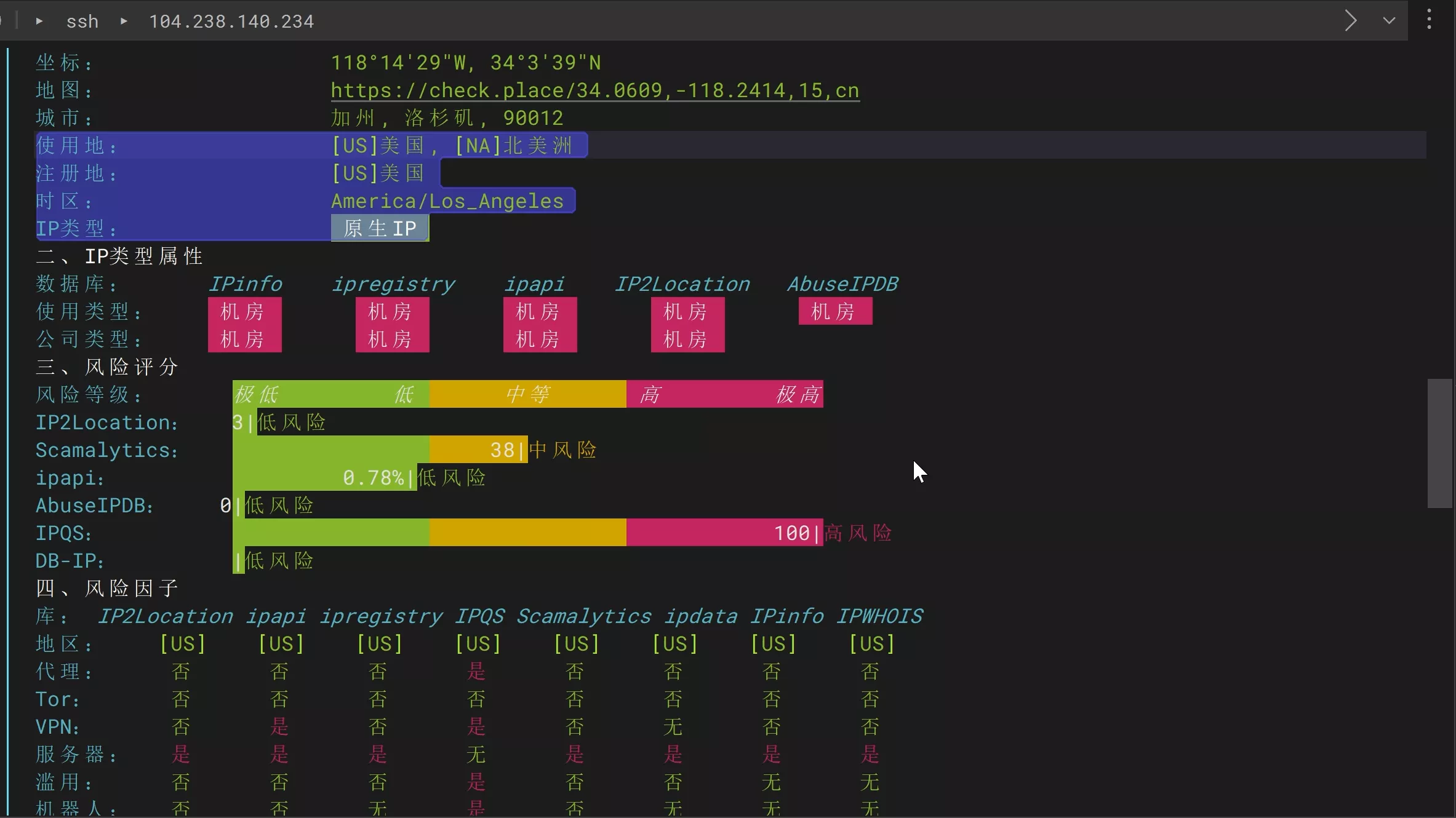Viewport: 1456px width, 818px height.
Task: Click triangle arrow before ssh
Action: (x=39, y=22)
